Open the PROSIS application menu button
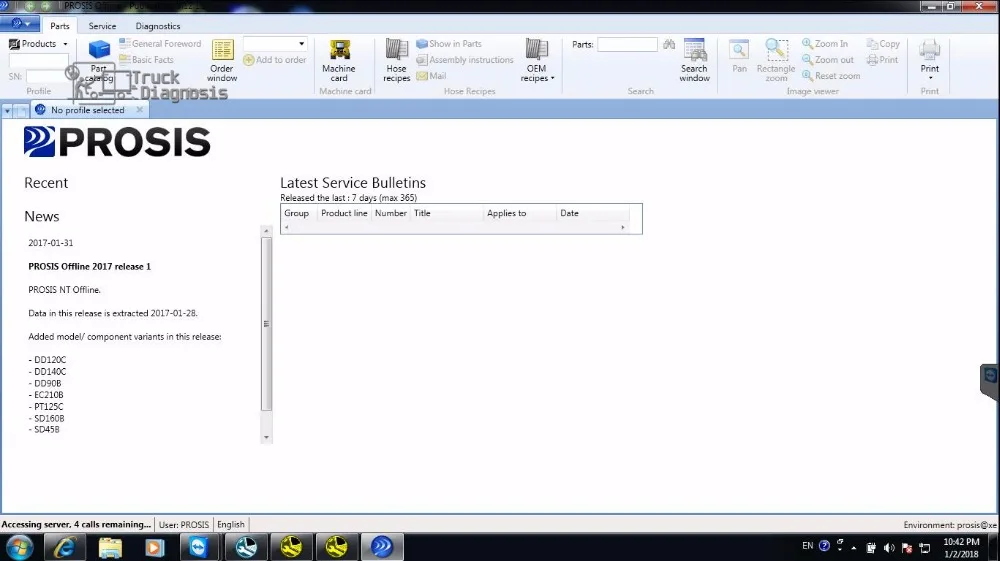1000x561 pixels. 20,24
